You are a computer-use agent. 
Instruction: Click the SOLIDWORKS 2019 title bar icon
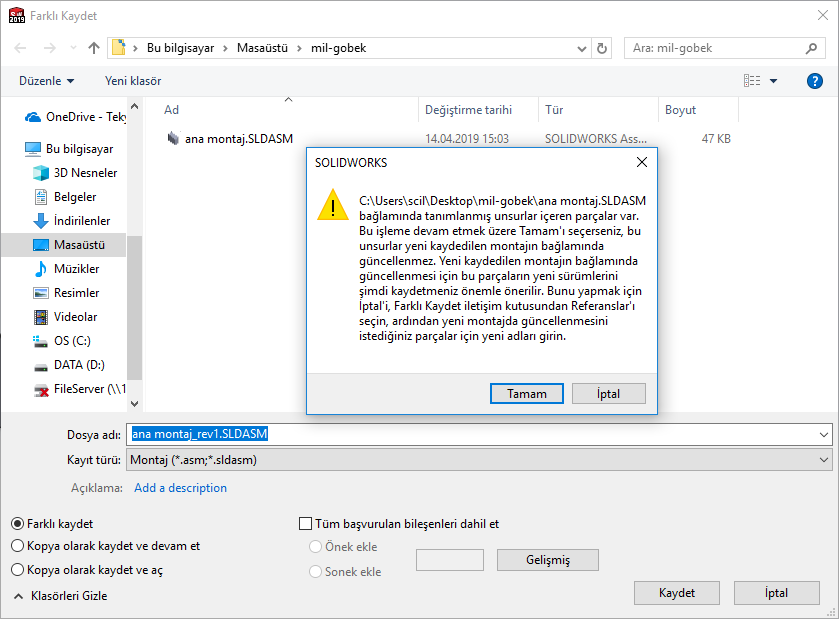pyautogui.click(x=17, y=16)
